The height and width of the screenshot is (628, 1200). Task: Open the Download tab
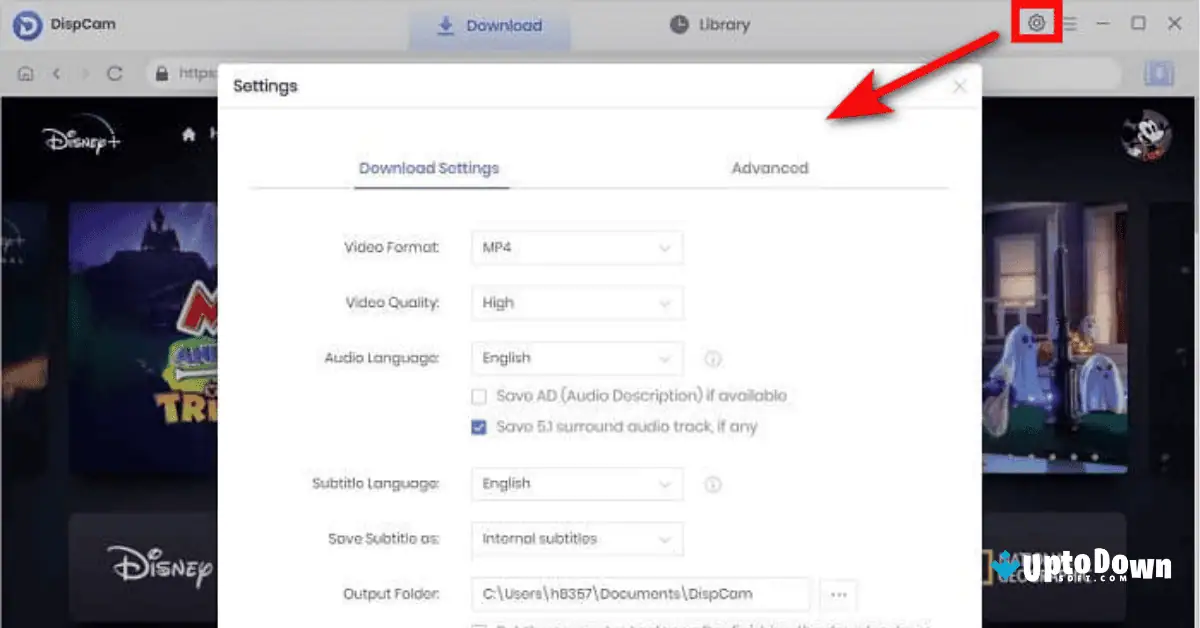[x=489, y=25]
